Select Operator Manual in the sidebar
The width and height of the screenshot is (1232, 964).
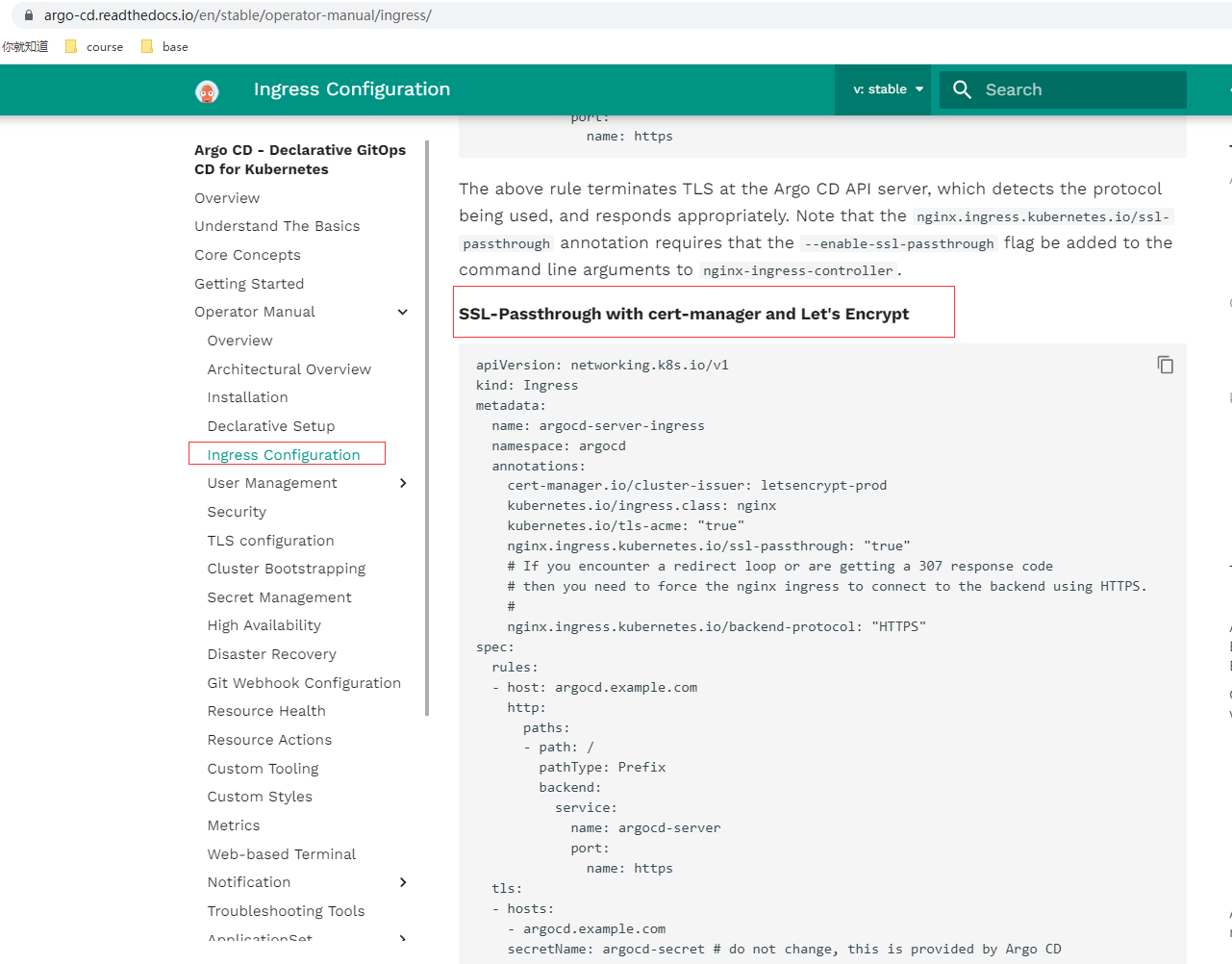(x=255, y=312)
